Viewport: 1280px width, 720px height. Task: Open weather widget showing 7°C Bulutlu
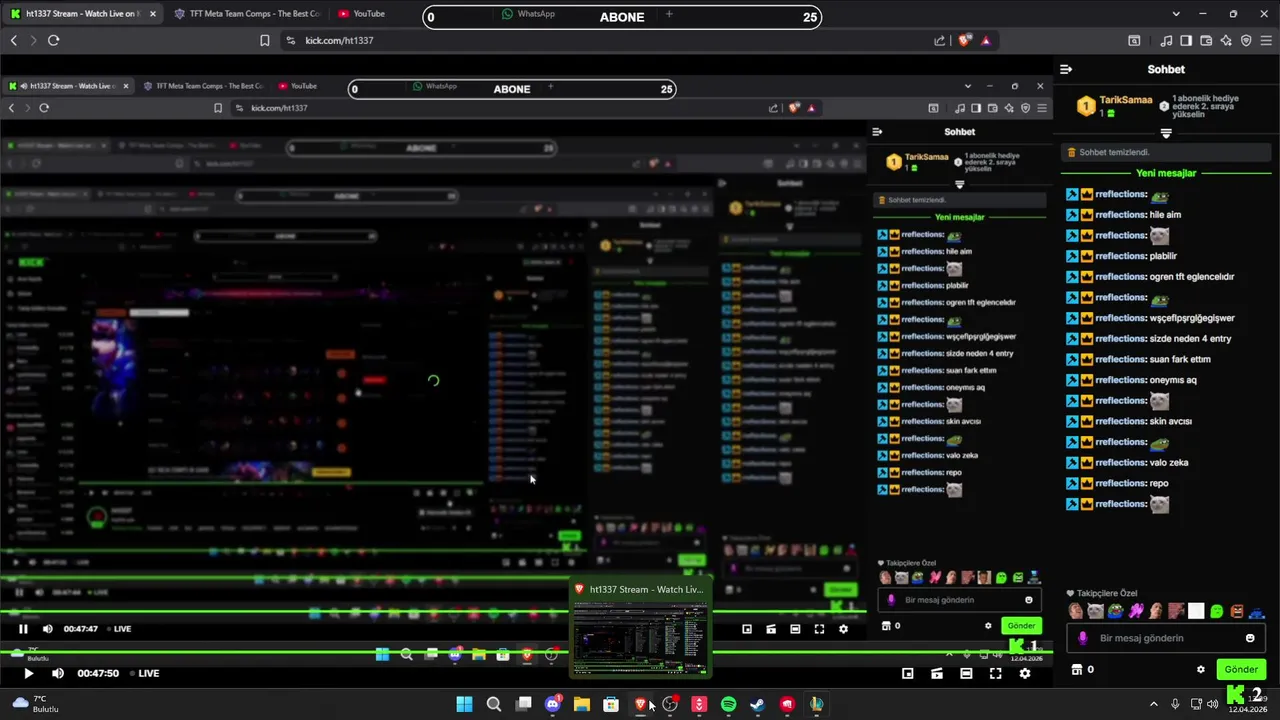click(35, 704)
